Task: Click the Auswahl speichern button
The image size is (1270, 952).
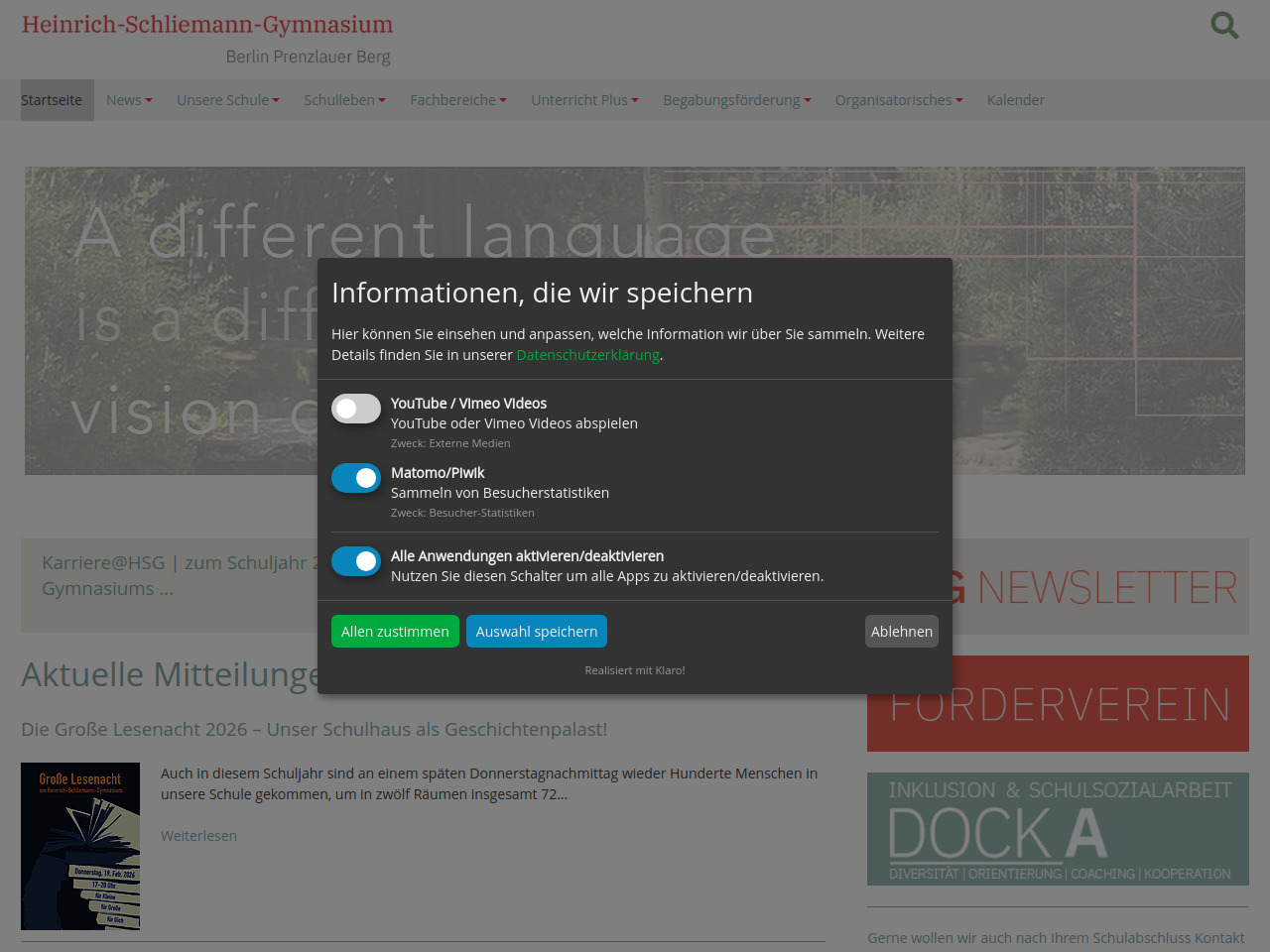Action: point(537,632)
